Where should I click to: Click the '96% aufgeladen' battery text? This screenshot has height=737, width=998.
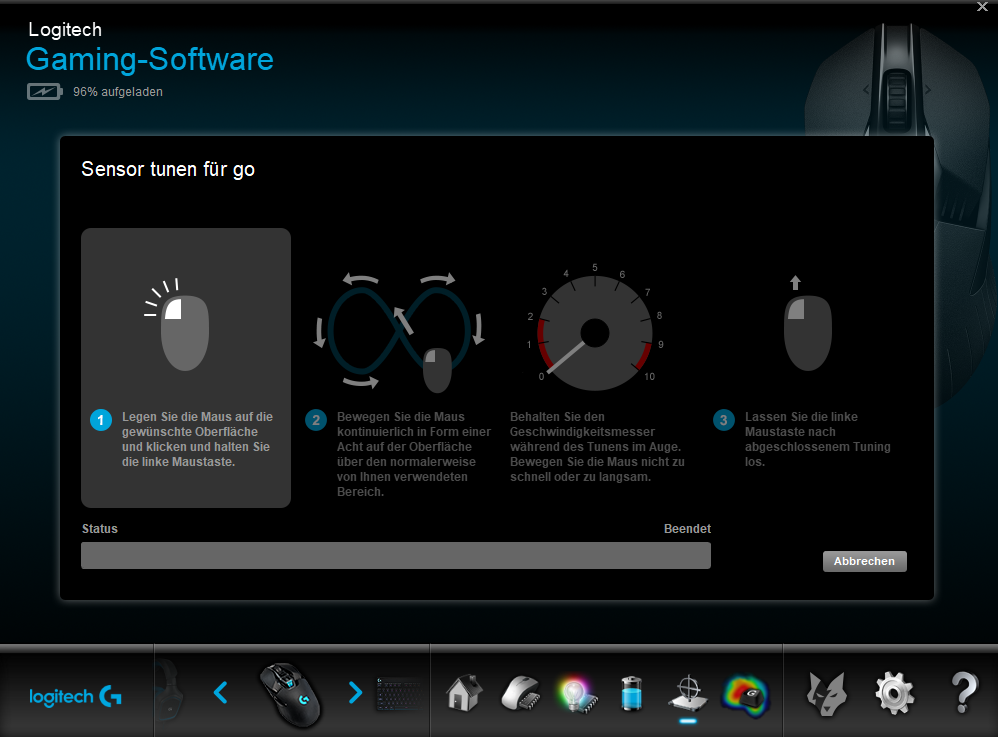point(118,92)
